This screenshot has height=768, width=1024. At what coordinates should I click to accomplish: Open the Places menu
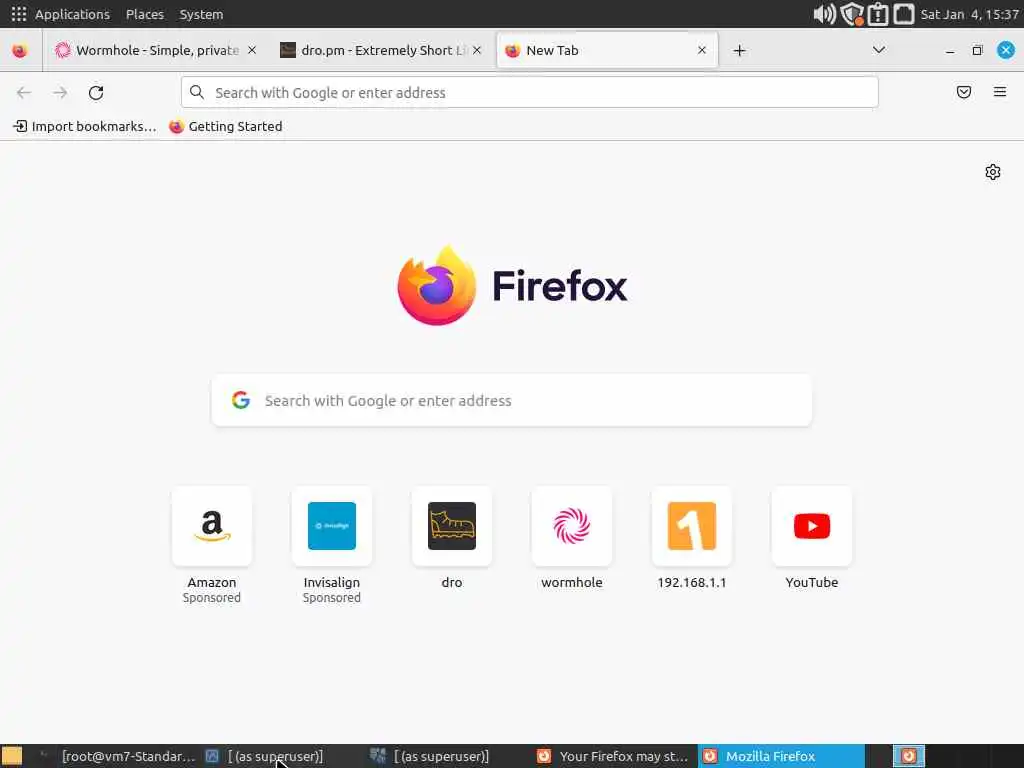tap(145, 14)
